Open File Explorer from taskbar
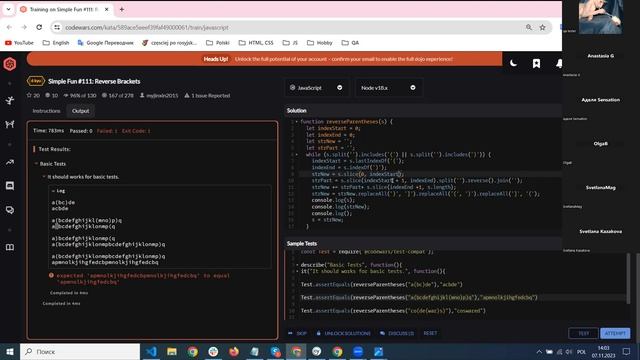The image size is (640, 360). [172, 351]
